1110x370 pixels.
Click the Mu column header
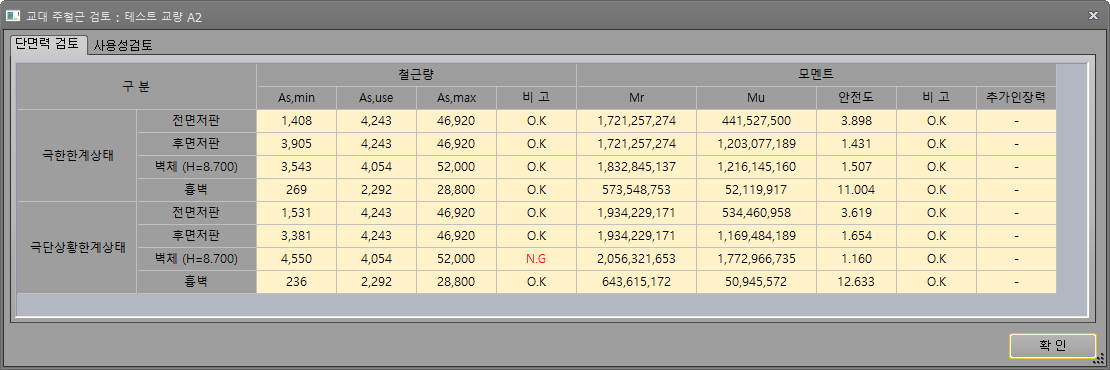[756, 98]
